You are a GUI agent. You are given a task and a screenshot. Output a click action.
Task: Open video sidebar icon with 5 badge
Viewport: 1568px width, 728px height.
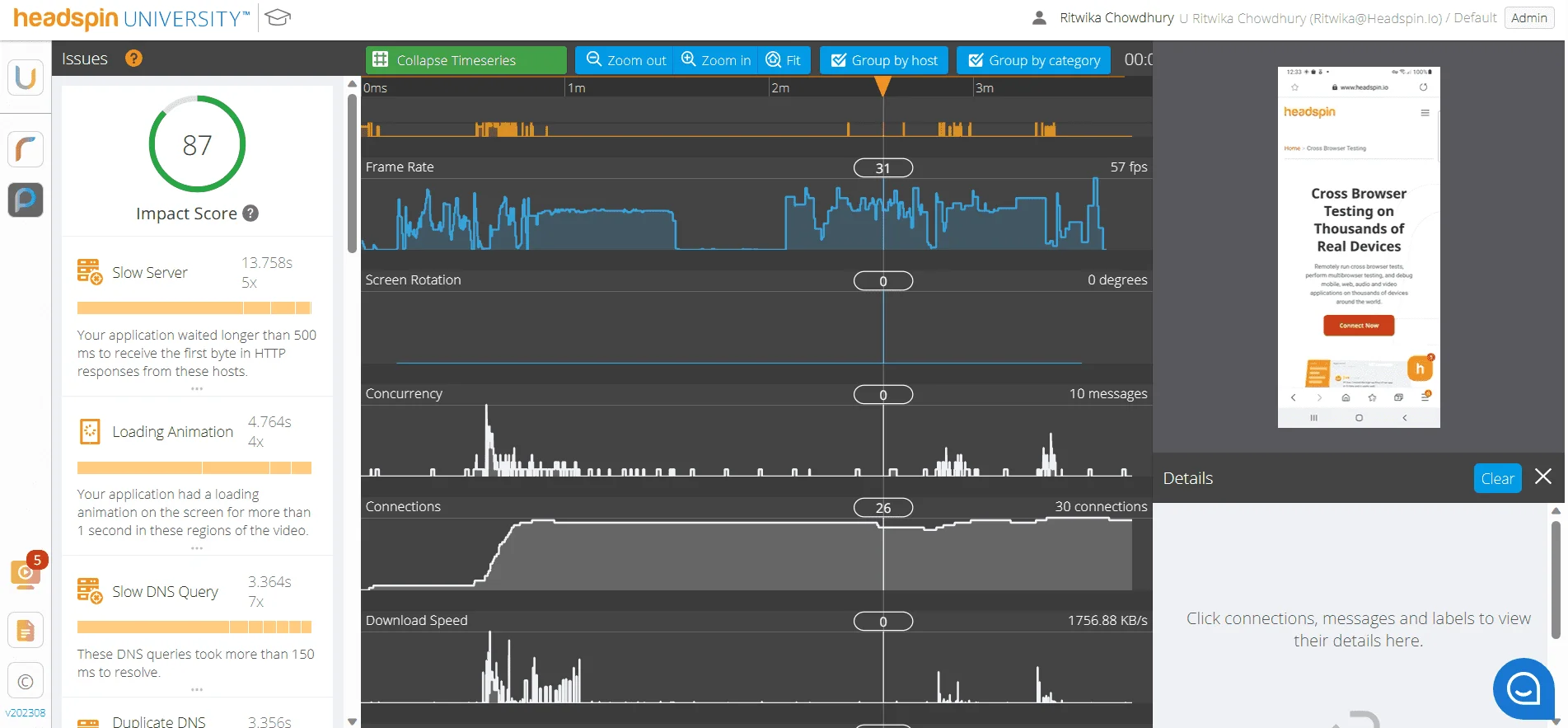coord(26,573)
